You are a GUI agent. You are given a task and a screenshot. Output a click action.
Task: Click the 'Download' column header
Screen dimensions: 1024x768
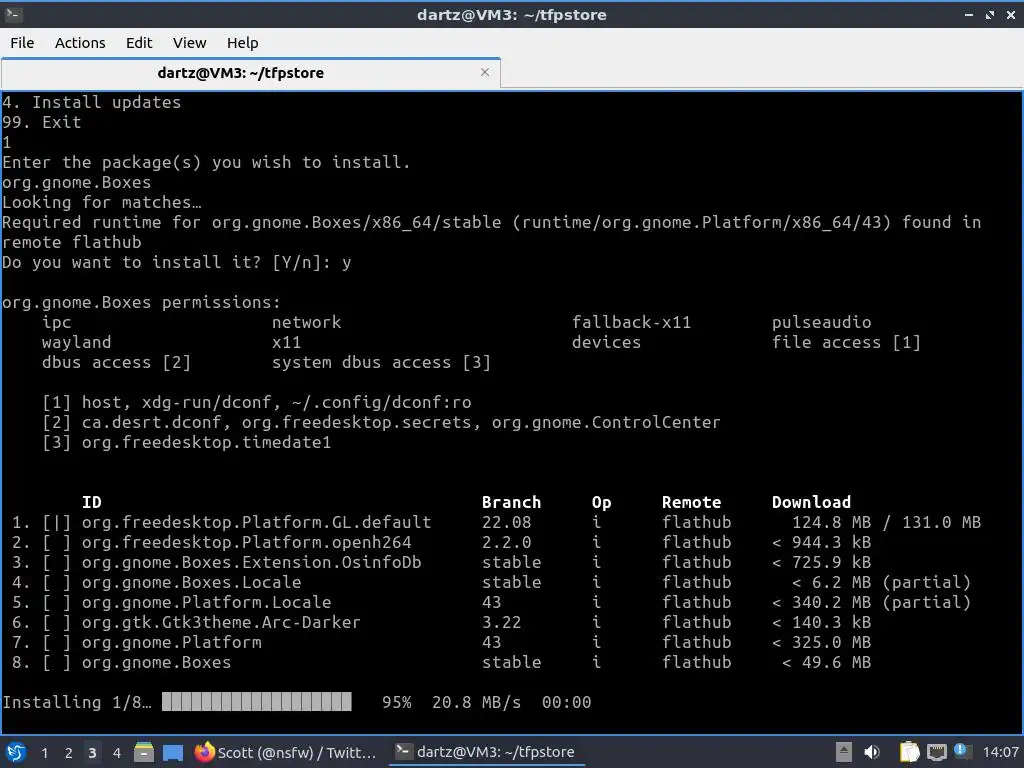click(811, 502)
